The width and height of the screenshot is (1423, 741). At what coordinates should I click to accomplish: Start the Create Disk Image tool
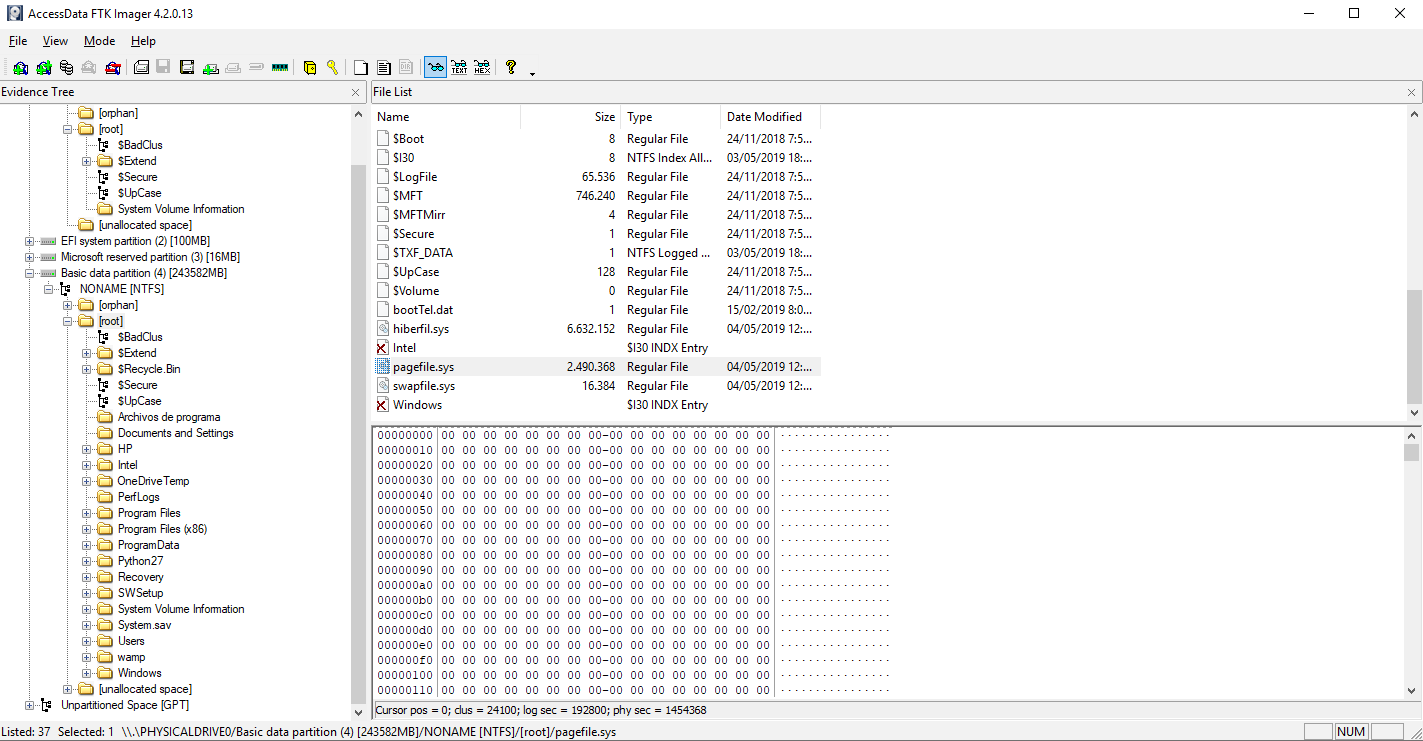click(x=140, y=67)
